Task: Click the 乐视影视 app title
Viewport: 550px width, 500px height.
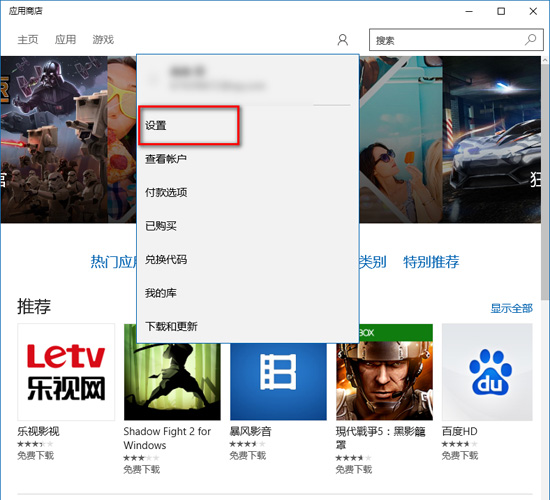Action: tap(38, 431)
